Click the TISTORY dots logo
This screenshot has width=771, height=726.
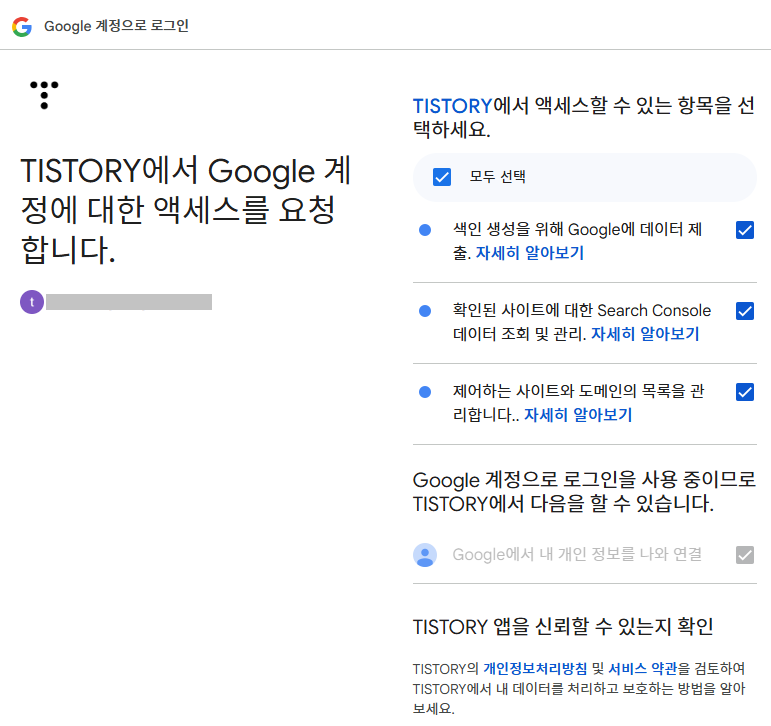44,95
